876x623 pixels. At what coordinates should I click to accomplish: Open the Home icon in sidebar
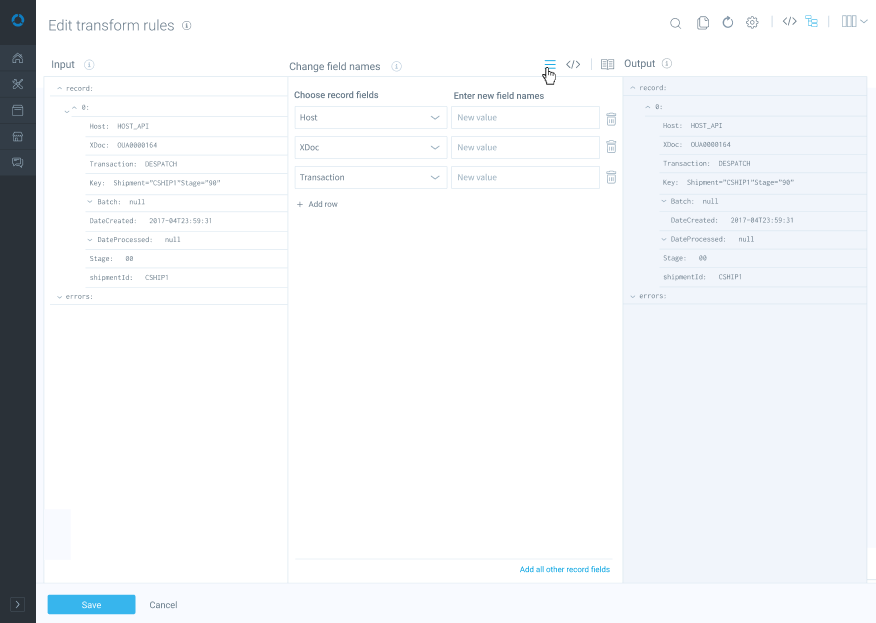[17, 58]
